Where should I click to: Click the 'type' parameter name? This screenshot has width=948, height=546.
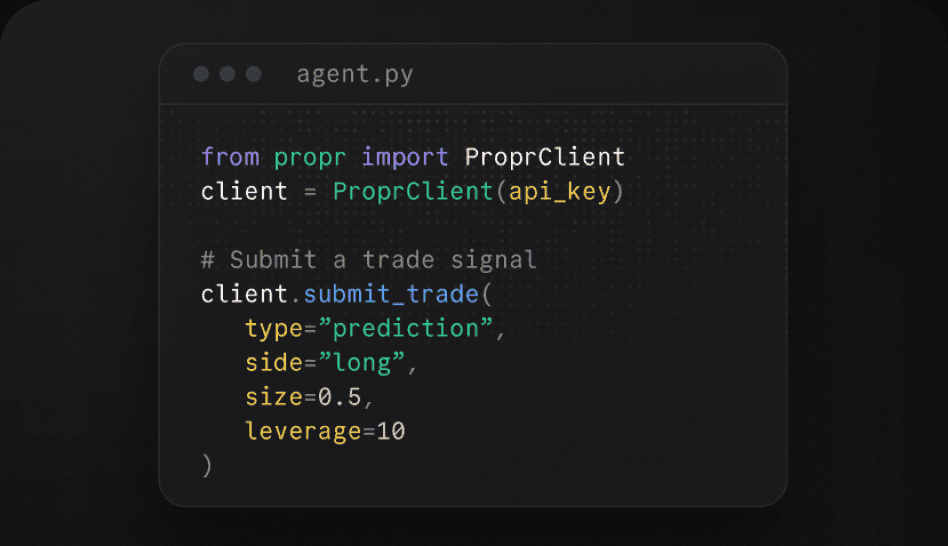click(274, 329)
